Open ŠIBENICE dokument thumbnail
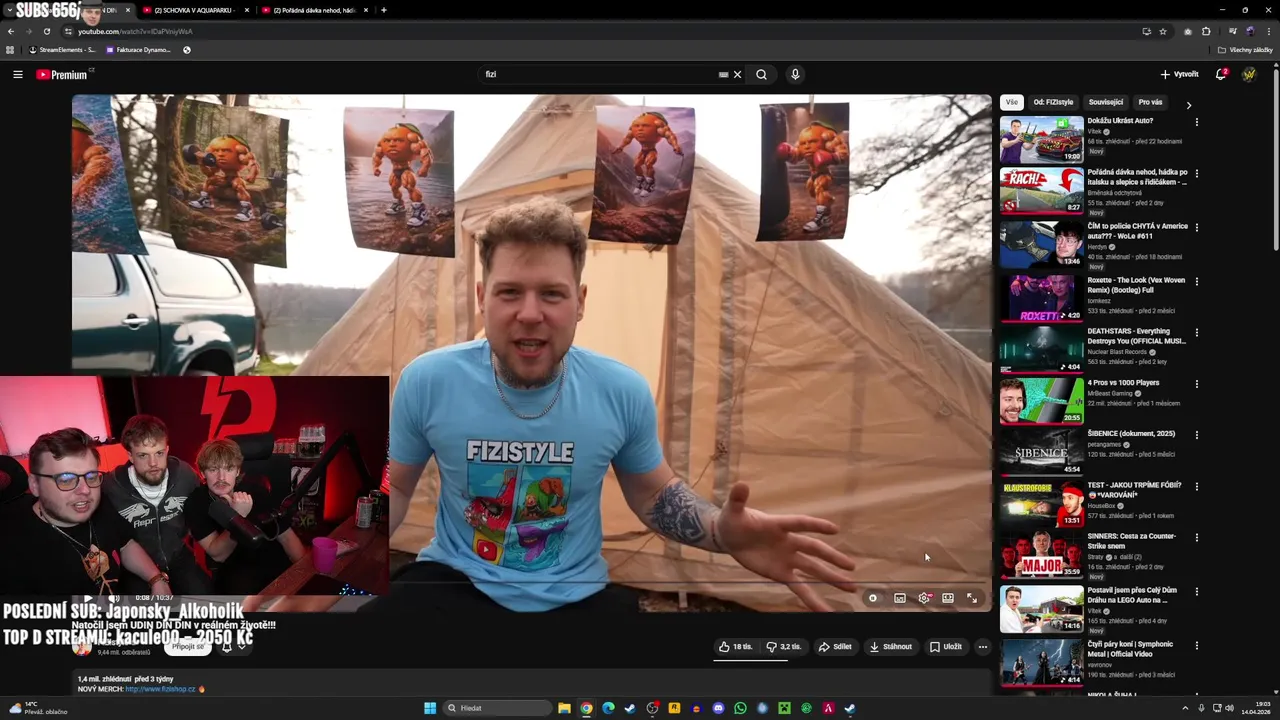Image resolution: width=1280 pixels, height=720 pixels. [x=1041, y=453]
